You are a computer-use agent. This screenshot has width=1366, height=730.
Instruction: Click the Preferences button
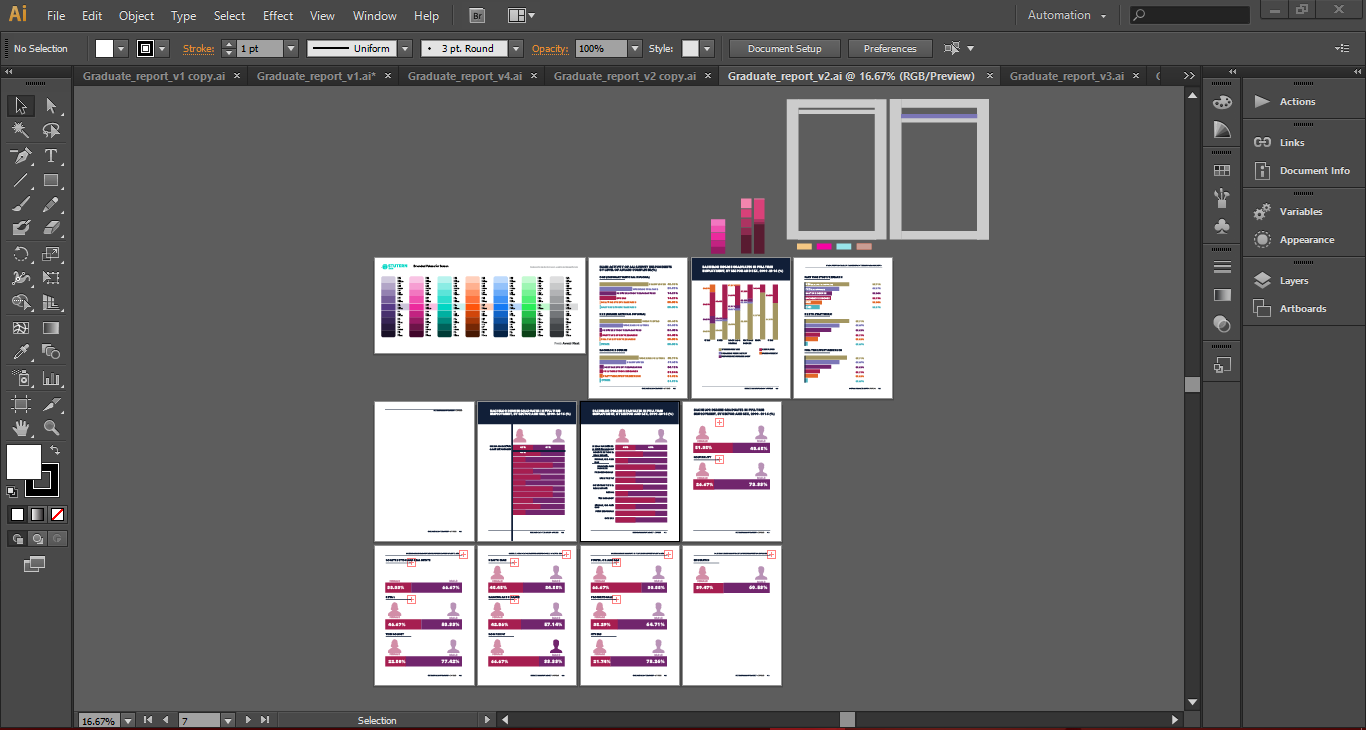pyautogui.click(x=889, y=49)
